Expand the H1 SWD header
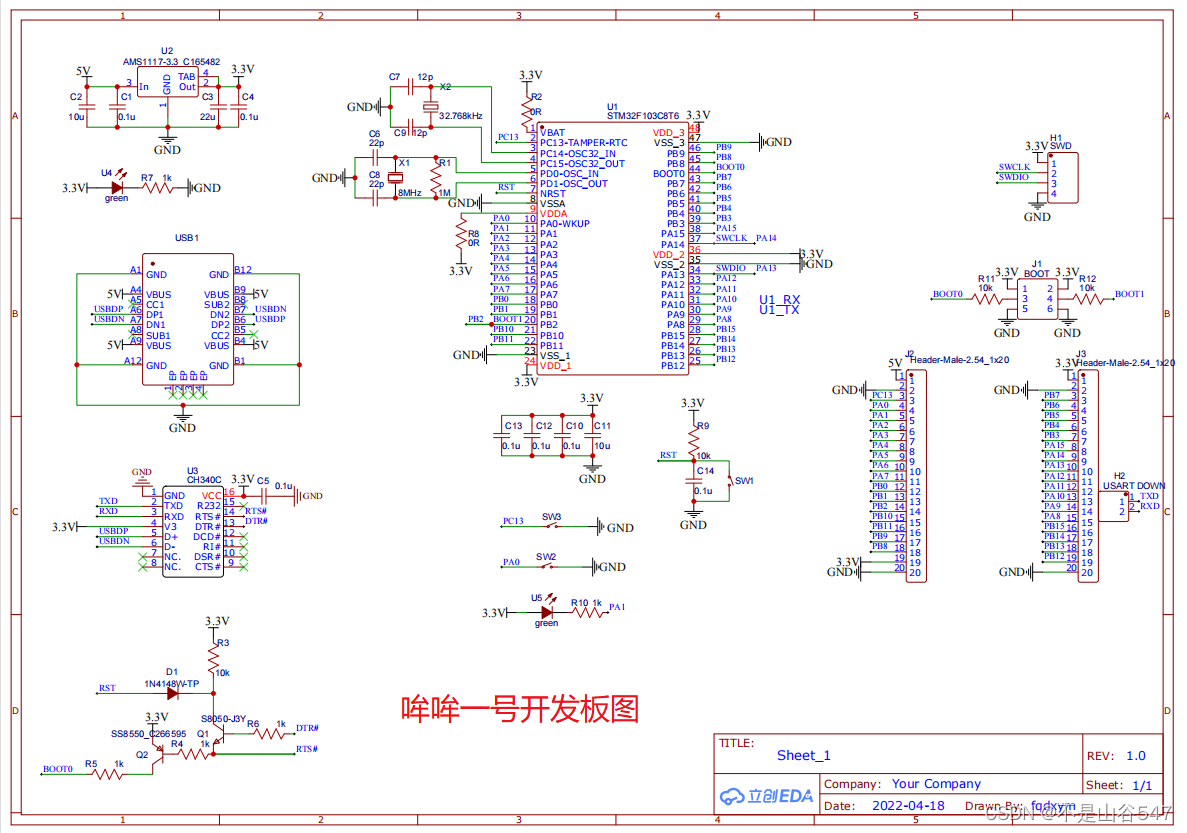This screenshot has width=1187, height=833. [x=1062, y=175]
